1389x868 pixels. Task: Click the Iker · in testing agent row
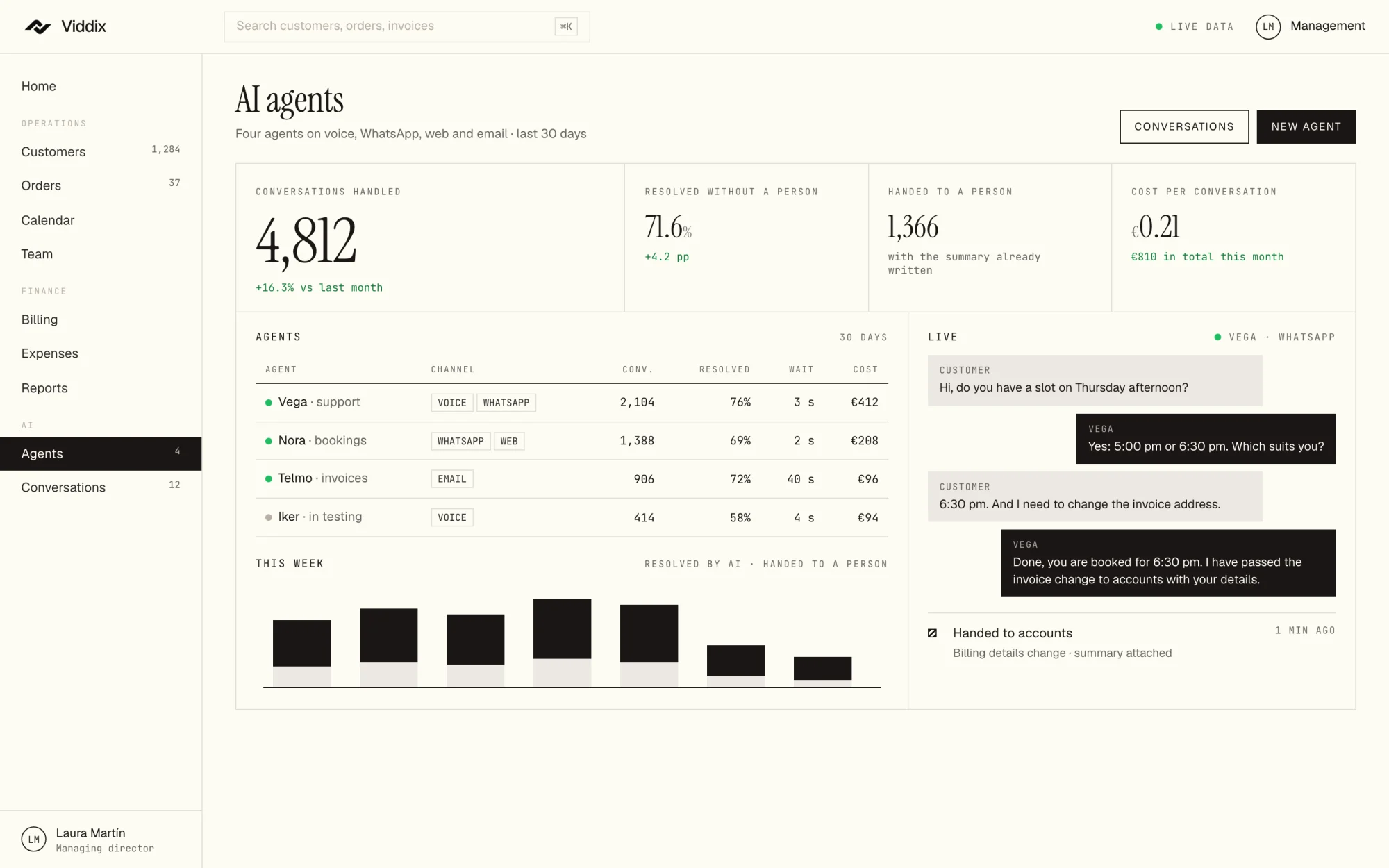pos(572,517)
